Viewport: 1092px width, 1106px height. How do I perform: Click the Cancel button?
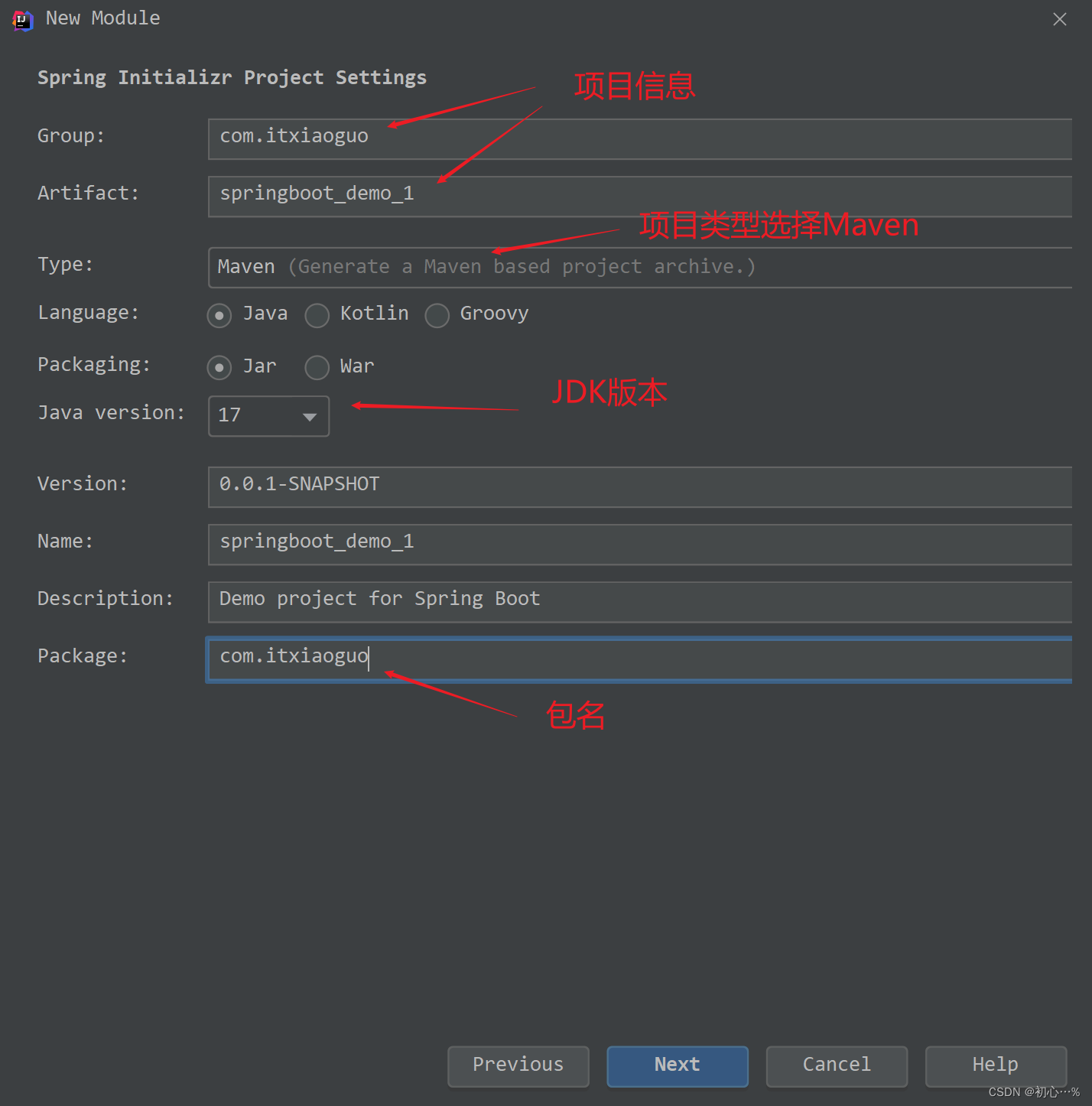click(836, 1065)
